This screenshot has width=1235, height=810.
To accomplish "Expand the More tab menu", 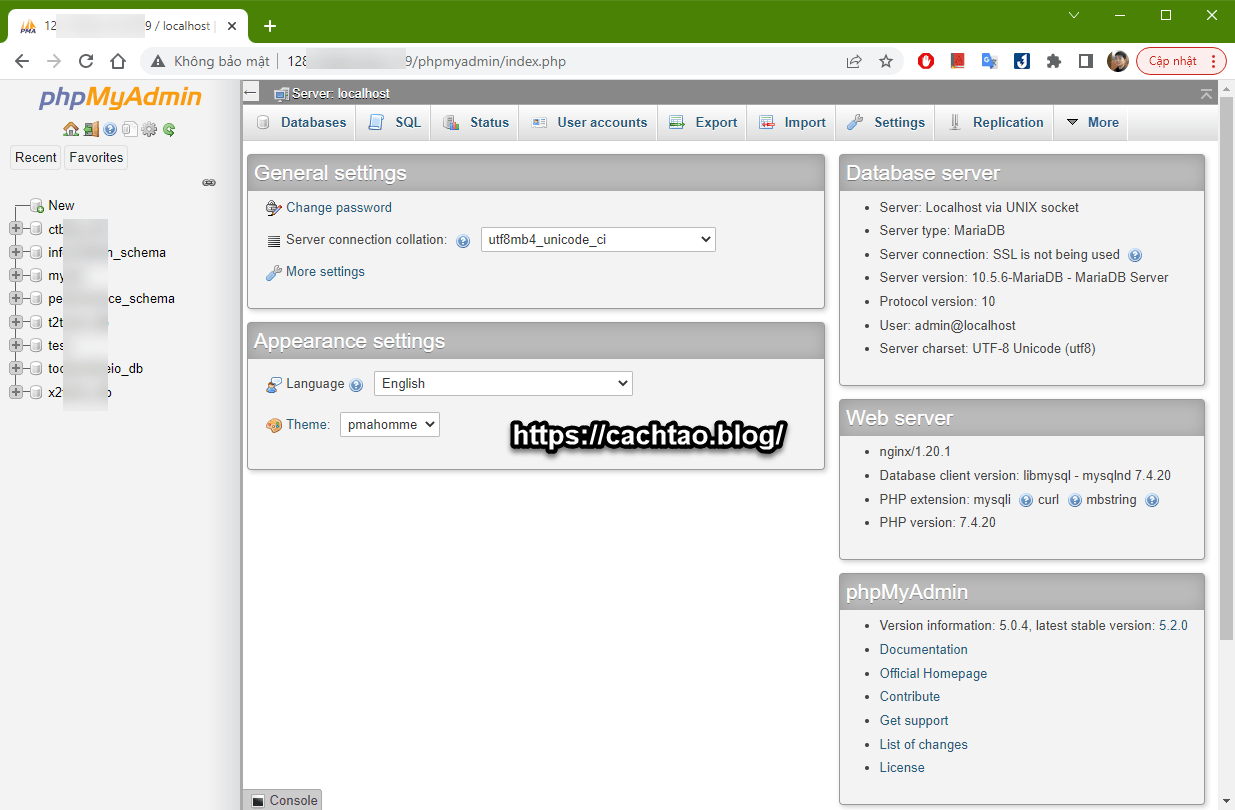I will (x=1092, y=122).
